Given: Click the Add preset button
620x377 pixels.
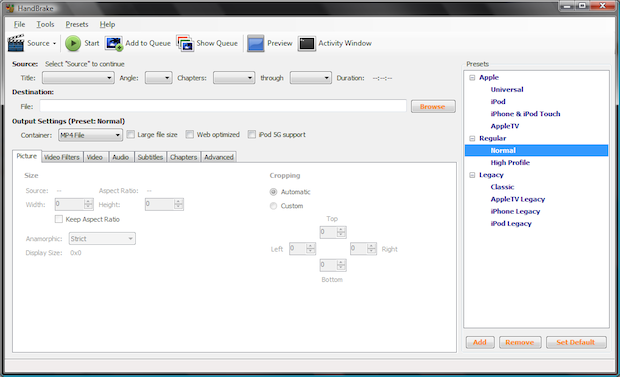Looking at the screenshot, I should tap(480, 342).
